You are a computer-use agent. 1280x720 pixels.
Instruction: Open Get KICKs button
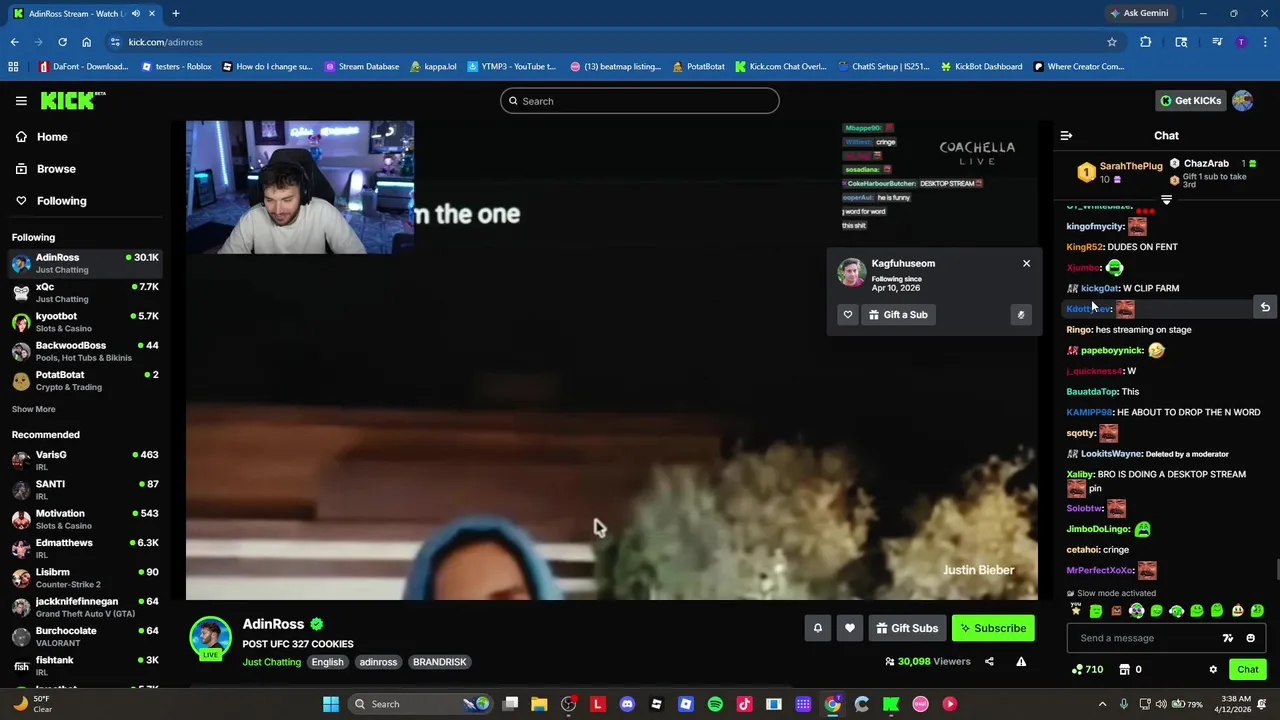(1190, 100)
